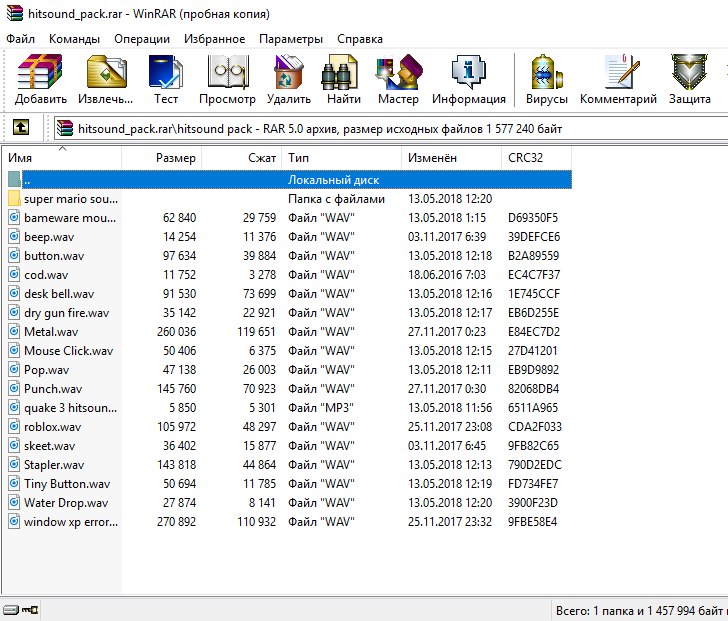Viewport: 728px width, 621px height.
Task: Start the Вирусы (Virus scan) tool
Action: (x=546, y=80)
